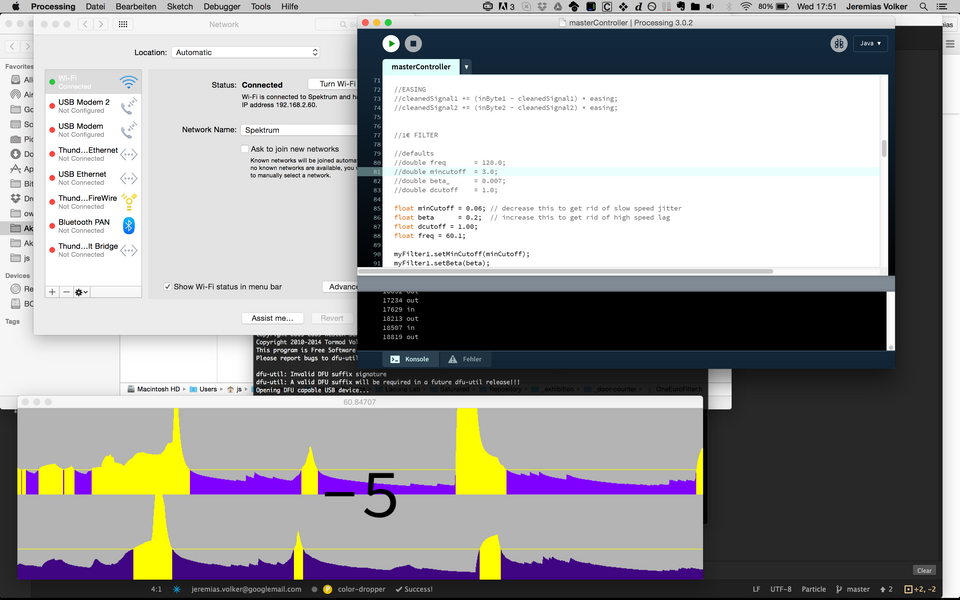Toggle Show Wi-Fi status in menu bar
Viewport: 960px width, 600px height.
click(167, 287)
